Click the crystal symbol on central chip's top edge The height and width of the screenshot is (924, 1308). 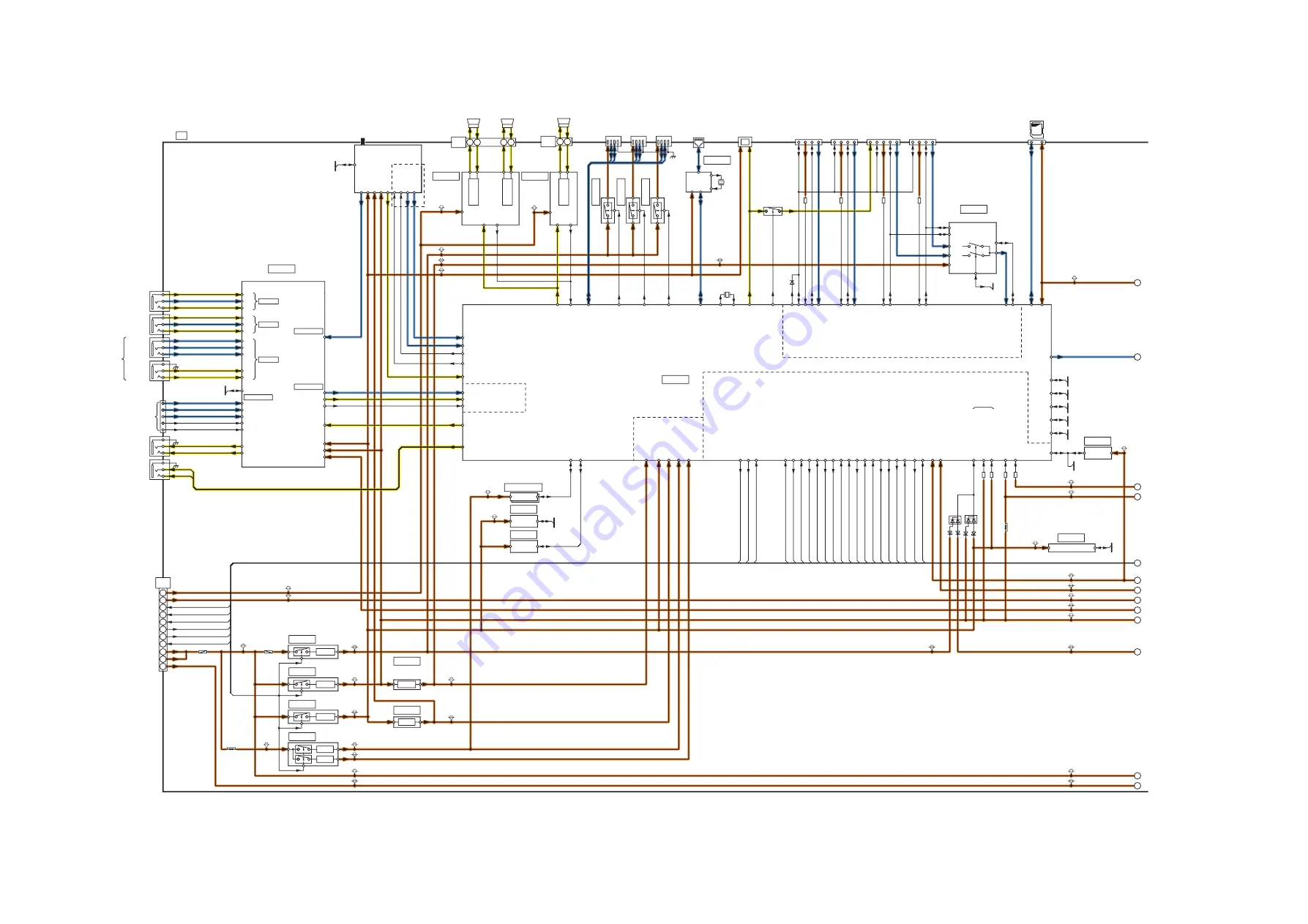[727, 295]
